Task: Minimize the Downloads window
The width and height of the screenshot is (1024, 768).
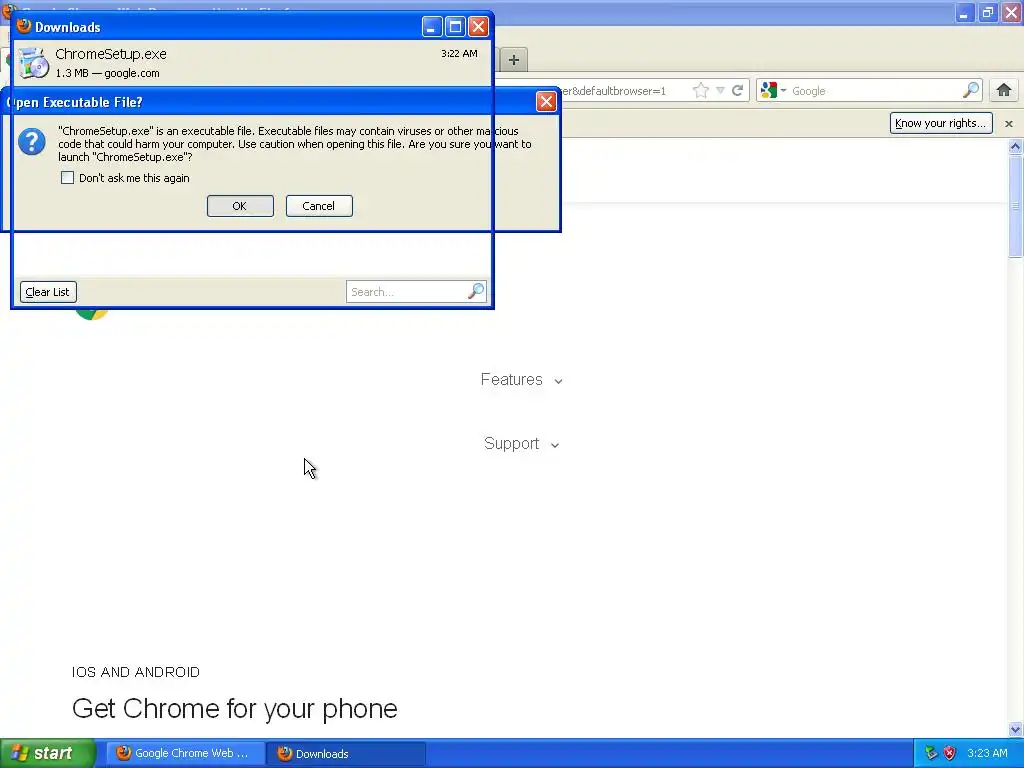Action: point(432,27)
